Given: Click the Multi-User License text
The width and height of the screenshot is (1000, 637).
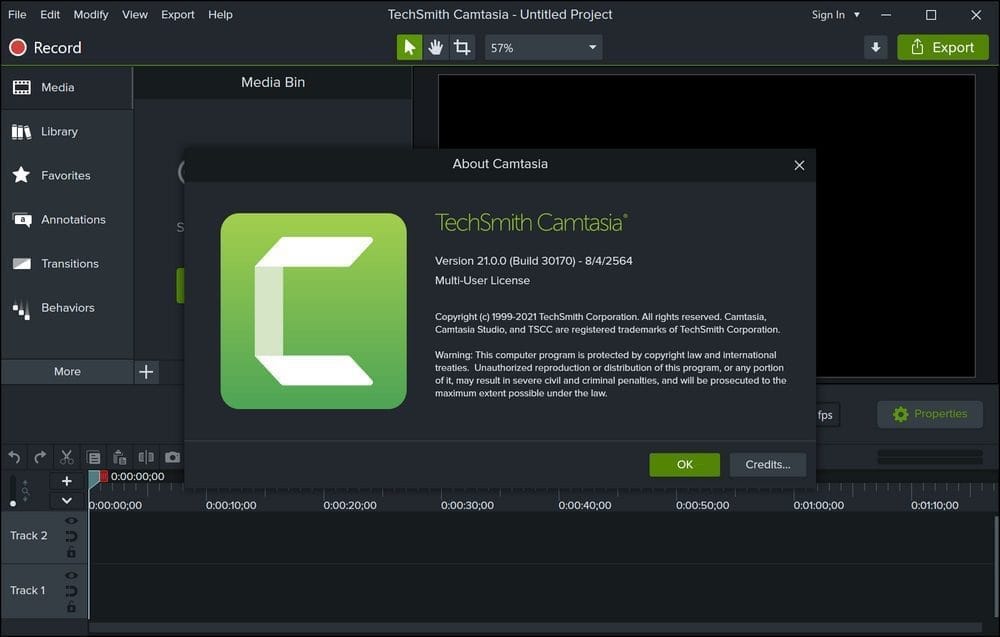Looking at the screenshot, I should tap(482, 281).
